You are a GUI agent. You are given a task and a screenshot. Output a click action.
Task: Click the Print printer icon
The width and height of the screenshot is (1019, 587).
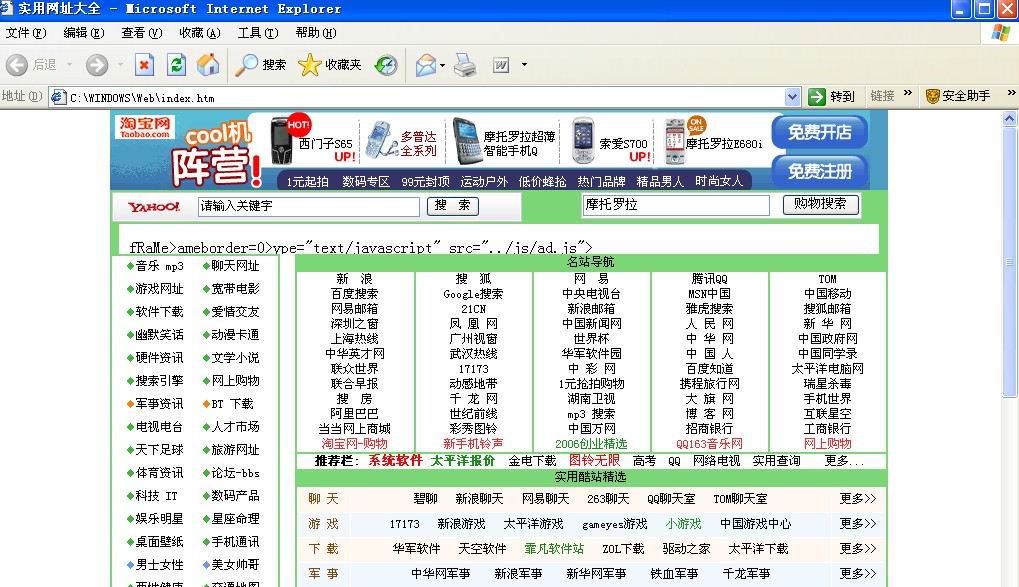465,65
